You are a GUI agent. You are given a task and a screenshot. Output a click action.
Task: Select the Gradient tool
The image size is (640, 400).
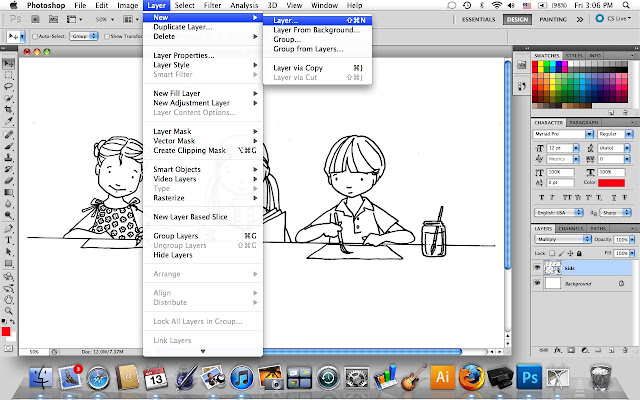(x=8, y=192)
